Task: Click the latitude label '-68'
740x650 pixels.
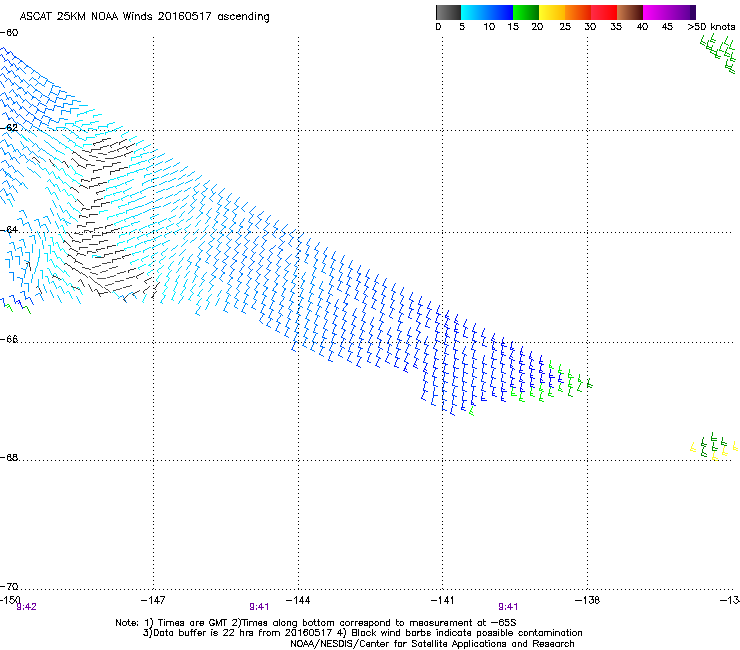Action: [x=9, y=457]
